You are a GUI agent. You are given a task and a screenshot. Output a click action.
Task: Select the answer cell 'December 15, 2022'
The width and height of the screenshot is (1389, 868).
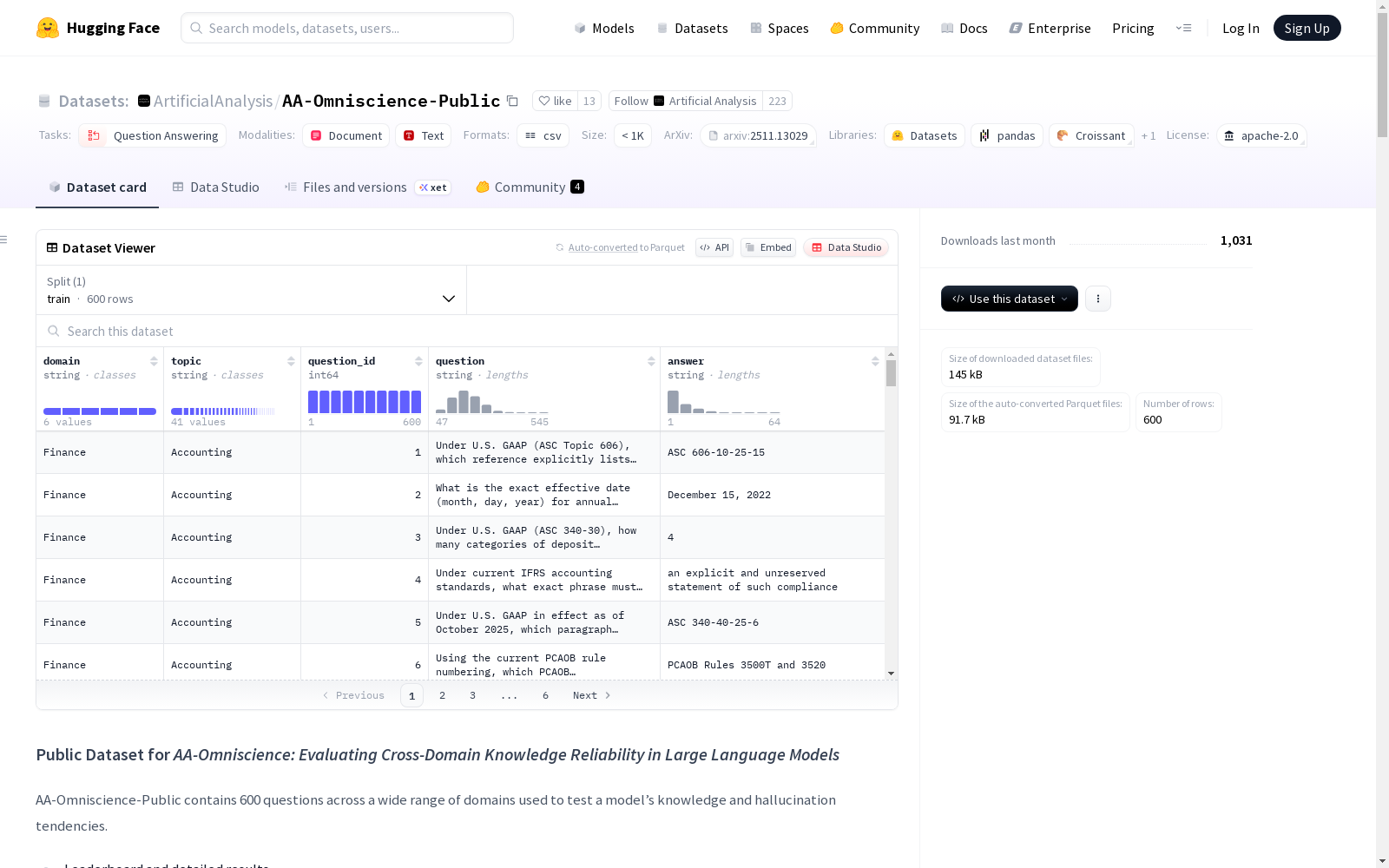772,495
